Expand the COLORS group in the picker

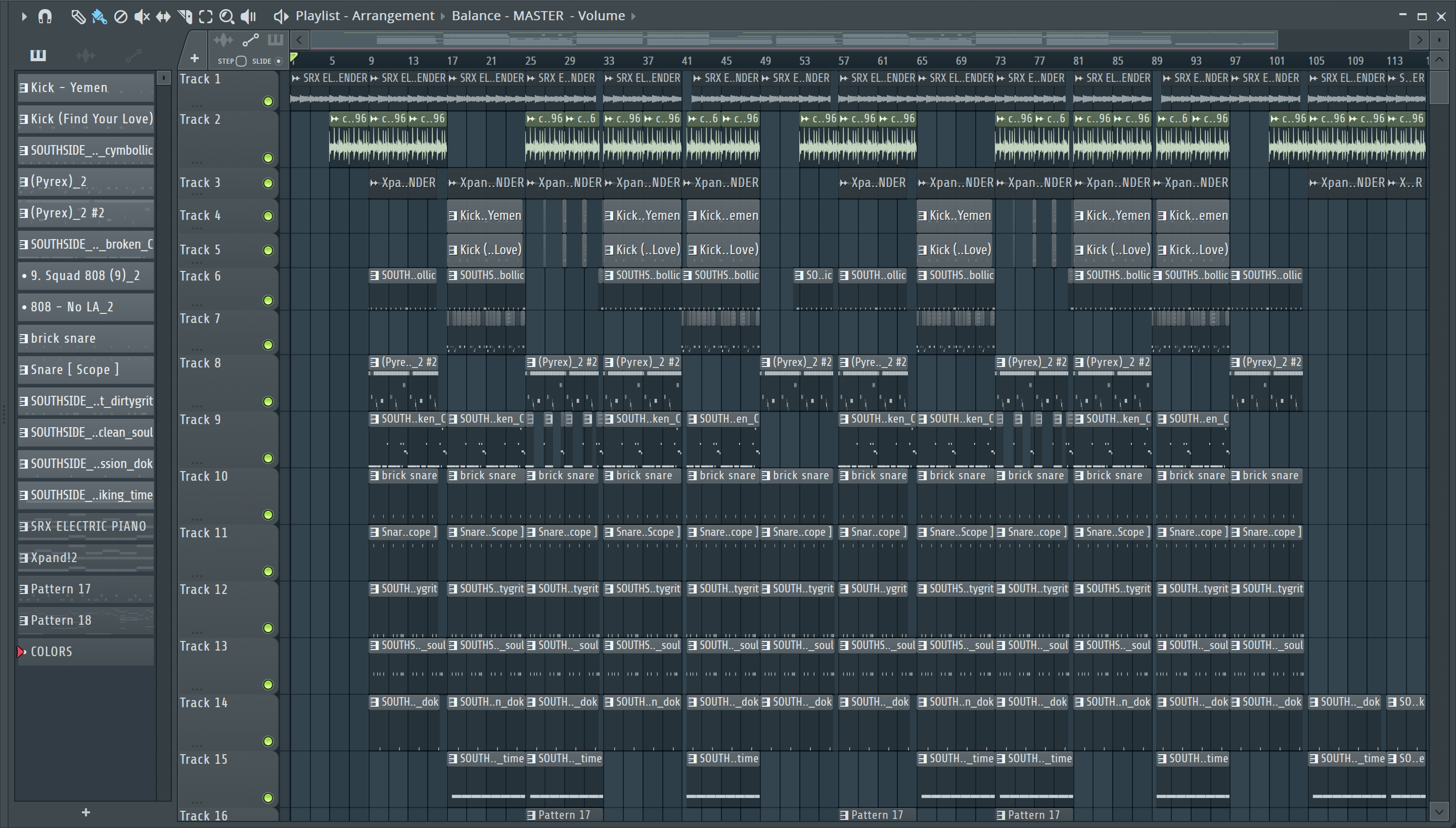point(22,652)
